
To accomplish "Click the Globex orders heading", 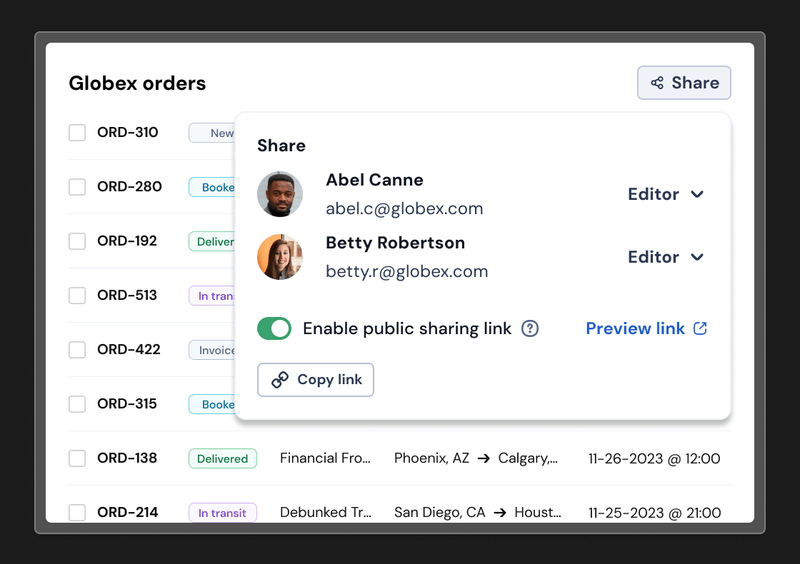I will 137,83.
